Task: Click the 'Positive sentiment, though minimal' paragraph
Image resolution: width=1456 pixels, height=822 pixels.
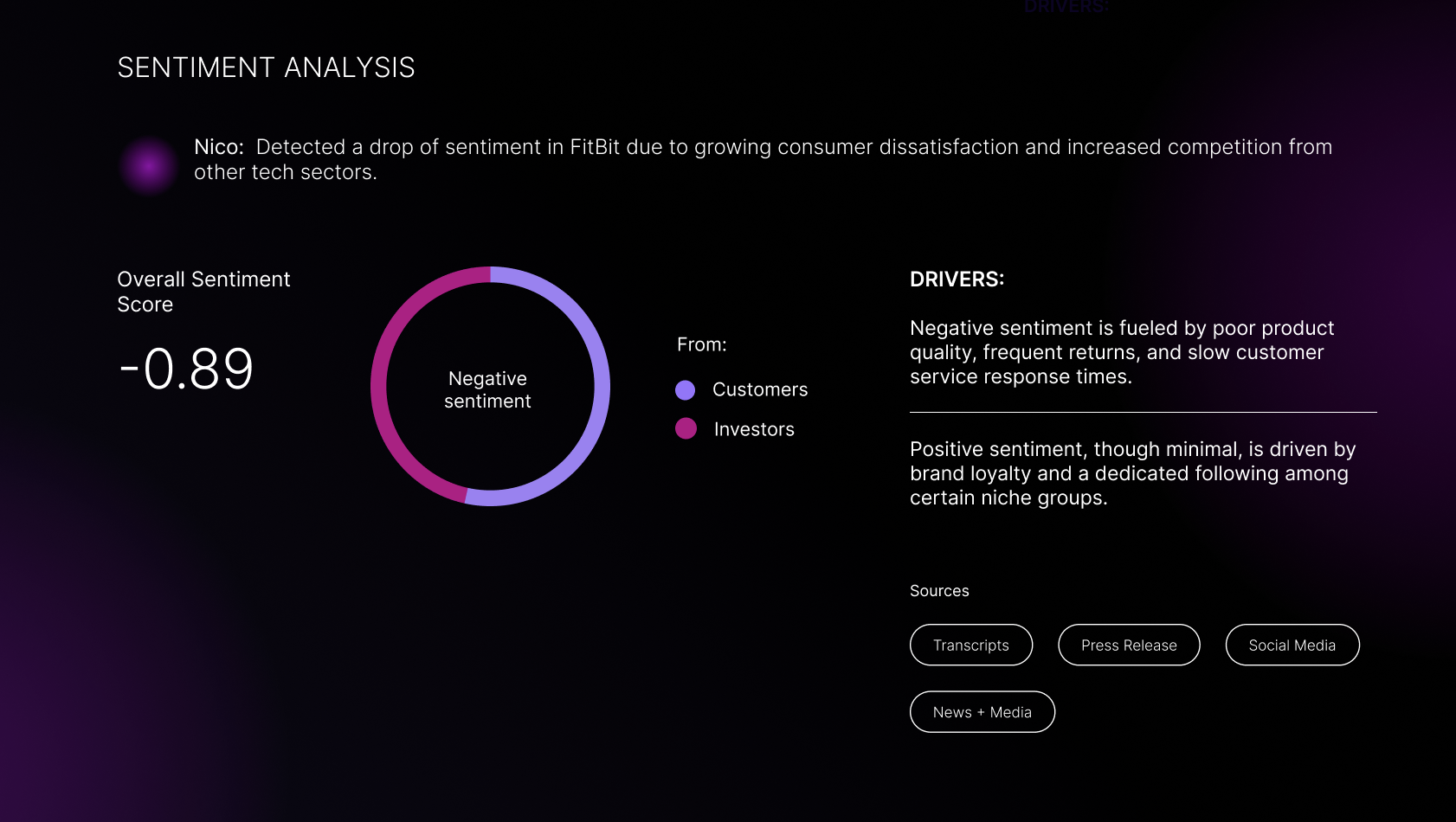Action: tap(1132, 473)
